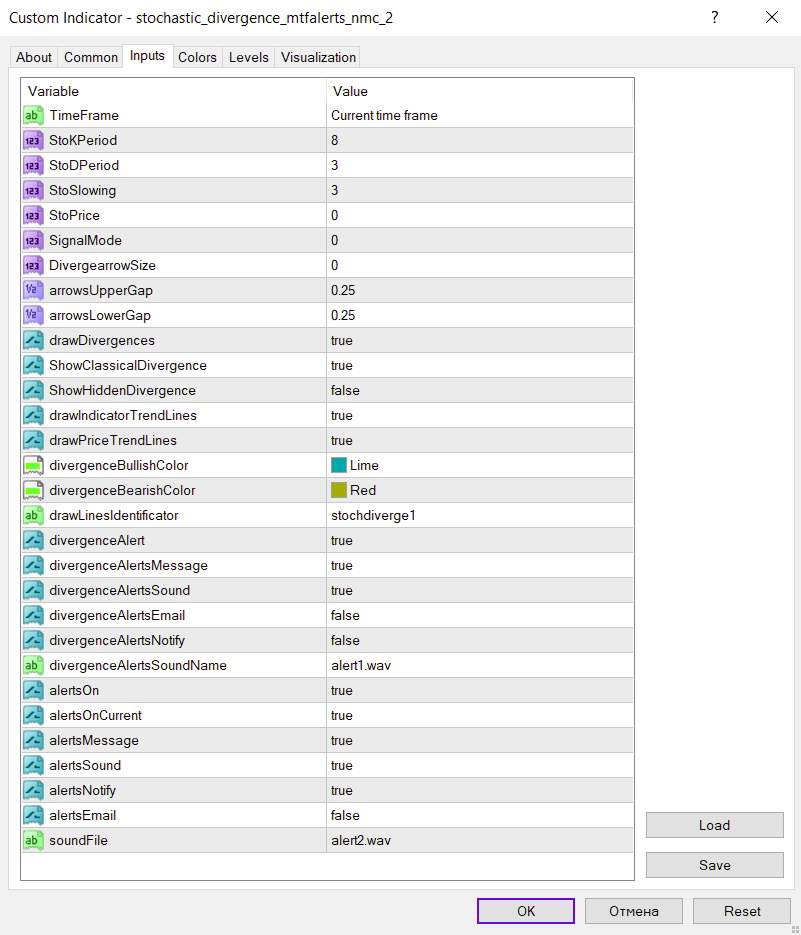Image resolution: width=801 pixels, height=935 pixels.
Task: Switch to the Colors tab
Action: click(x=197, y=57)
